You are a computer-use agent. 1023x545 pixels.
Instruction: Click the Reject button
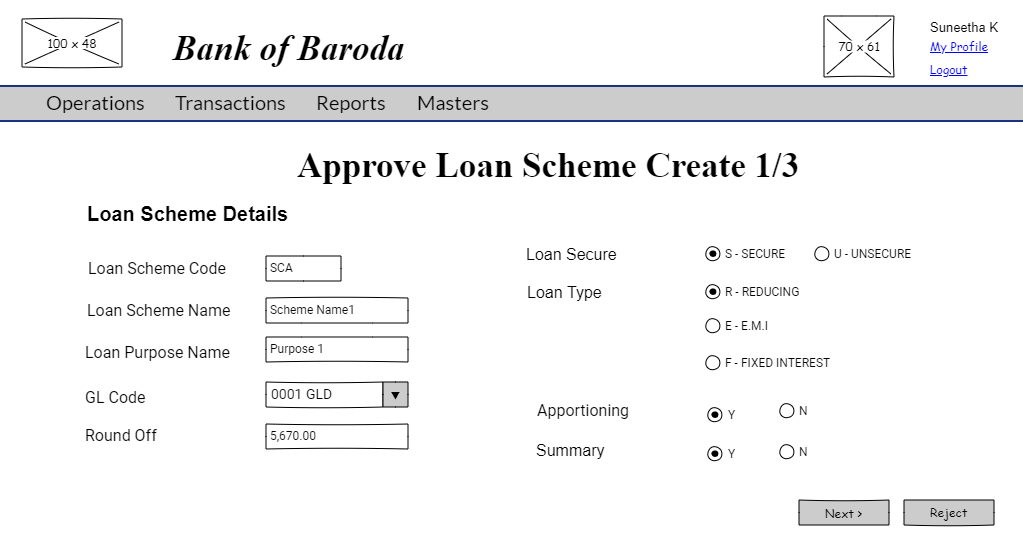click(x=948, y=513)
